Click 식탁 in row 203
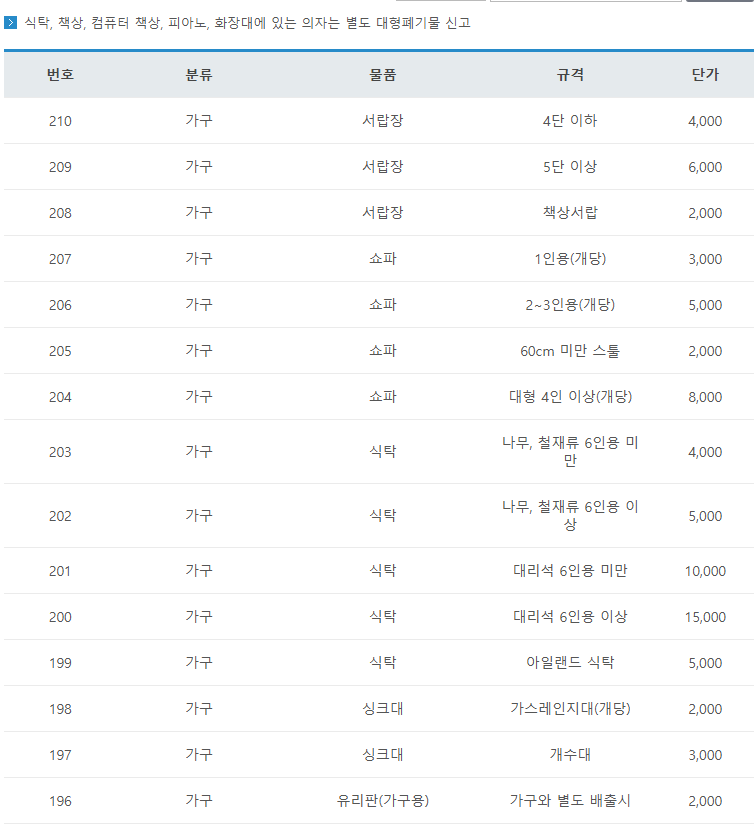The image size is (755, 826). (x=383, y=452)
